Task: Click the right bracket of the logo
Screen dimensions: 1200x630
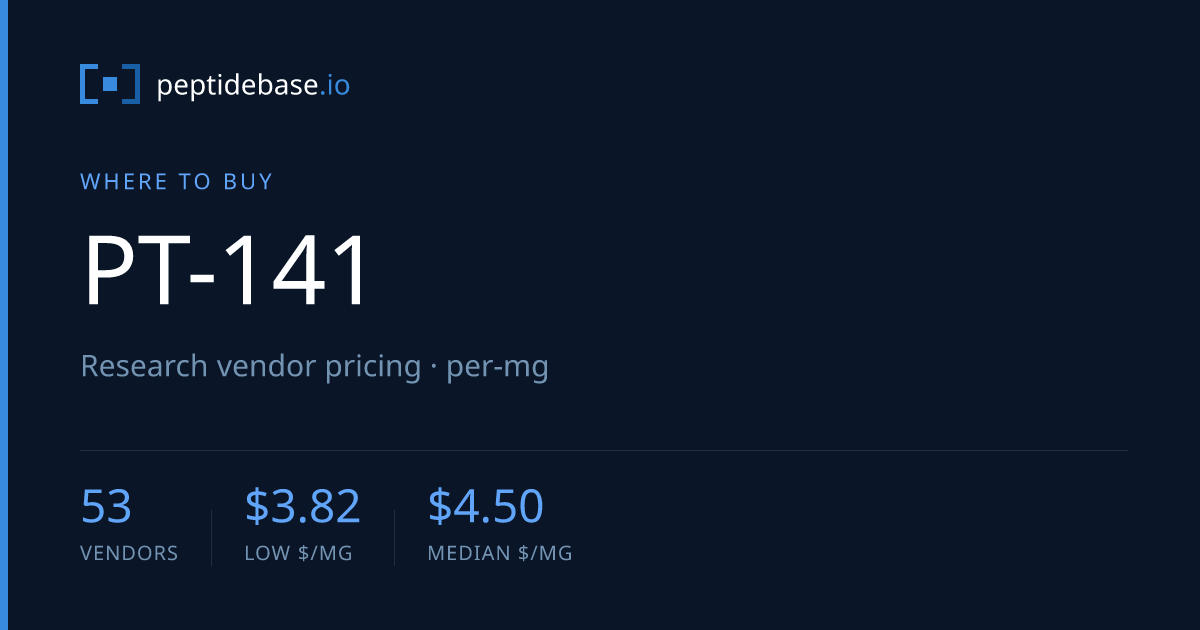Action: point(132,84)
